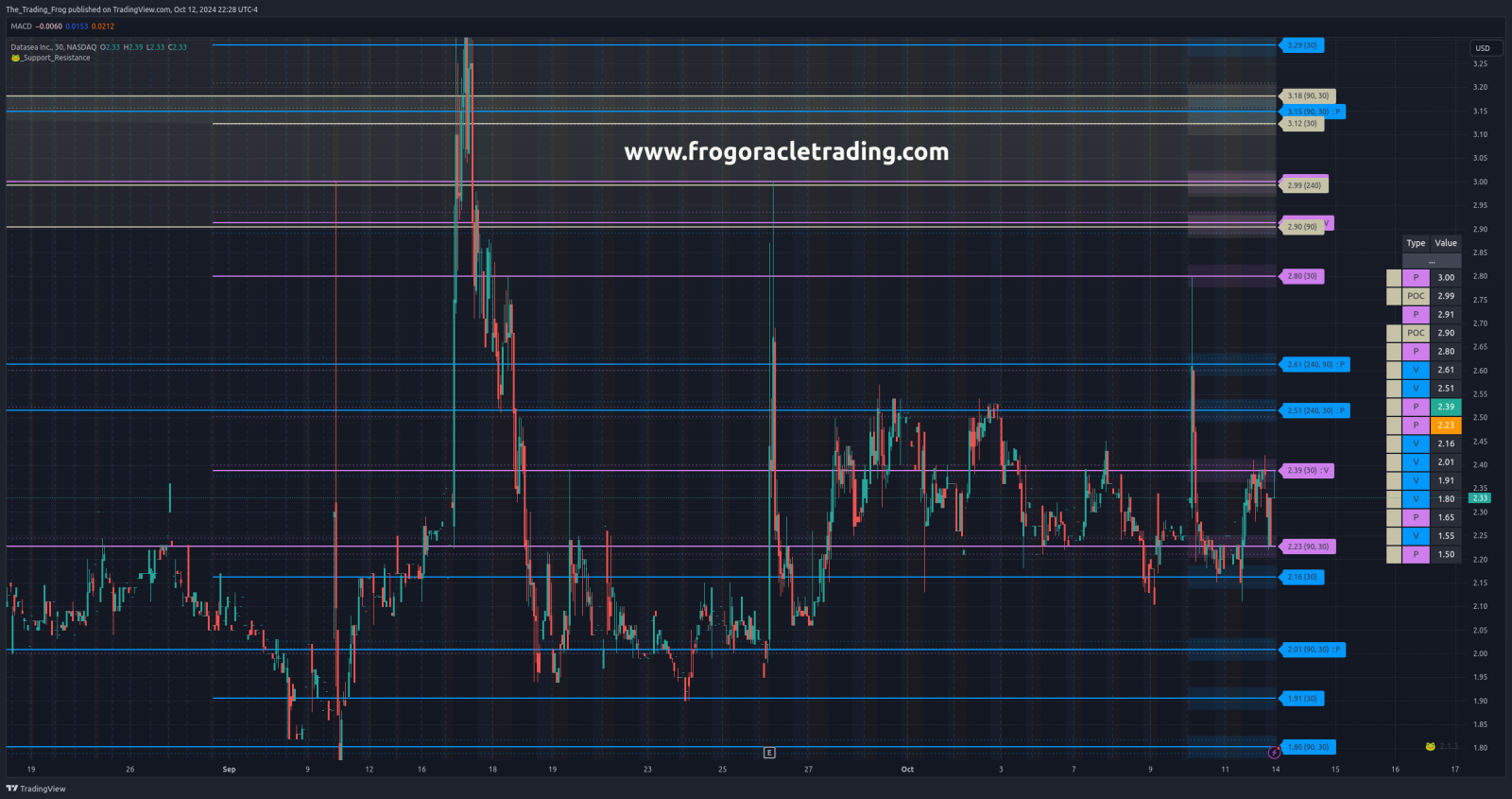Click the lightning bolt icon near Oct 14
Image resolution: width=1512 pixels, height=799 pixels.
pyautogui.click(x=1274, y=753)
